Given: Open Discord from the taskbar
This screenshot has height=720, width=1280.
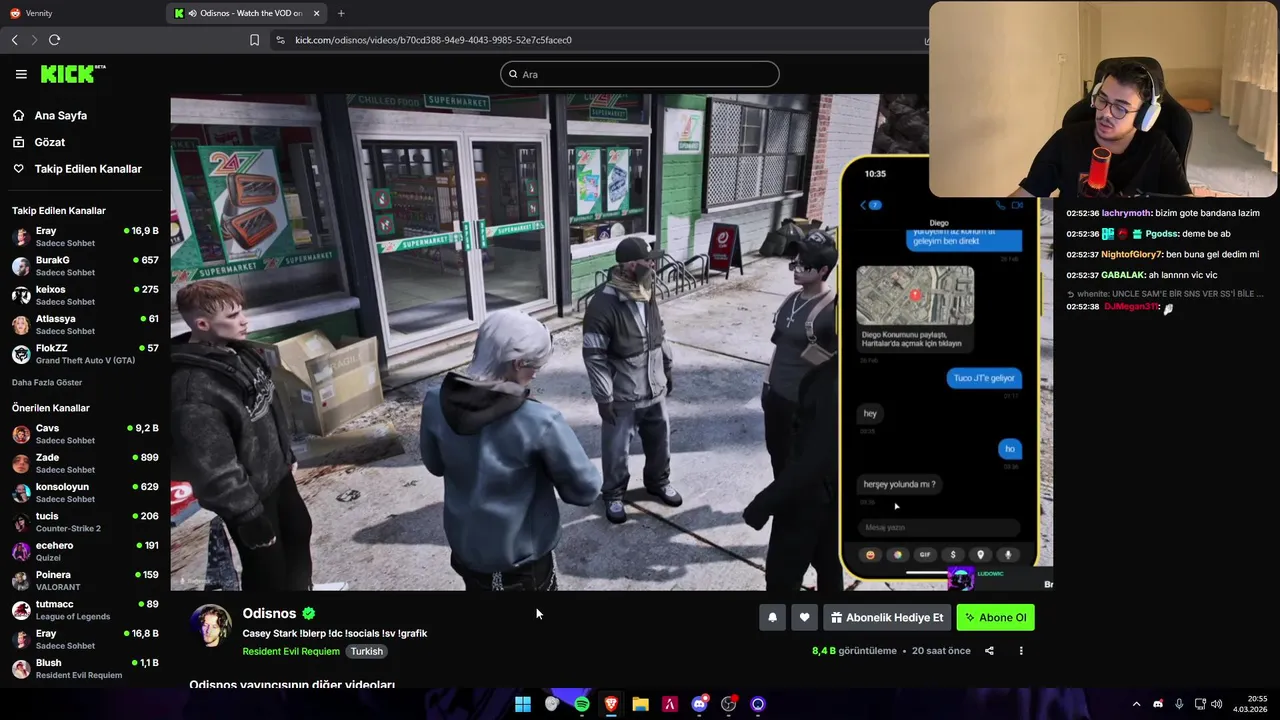Looking at the screenshot, I should 699,704.
